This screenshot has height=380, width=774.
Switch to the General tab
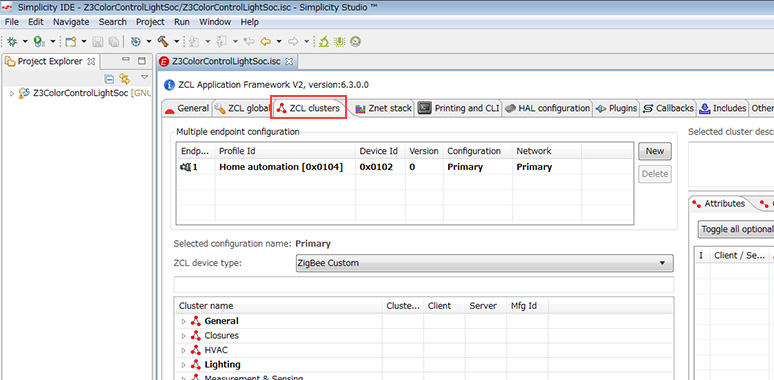click(x=187, y=108)
